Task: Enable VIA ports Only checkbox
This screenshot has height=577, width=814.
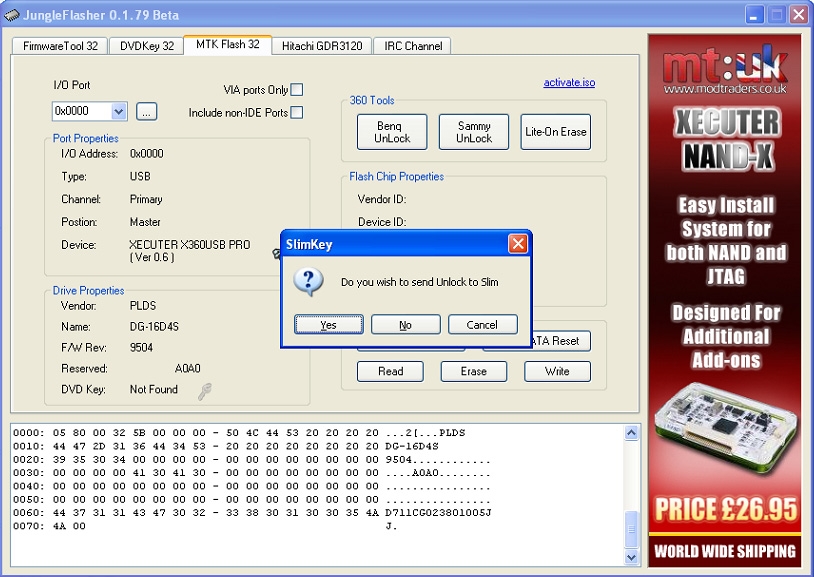Action: pos(297,89)
